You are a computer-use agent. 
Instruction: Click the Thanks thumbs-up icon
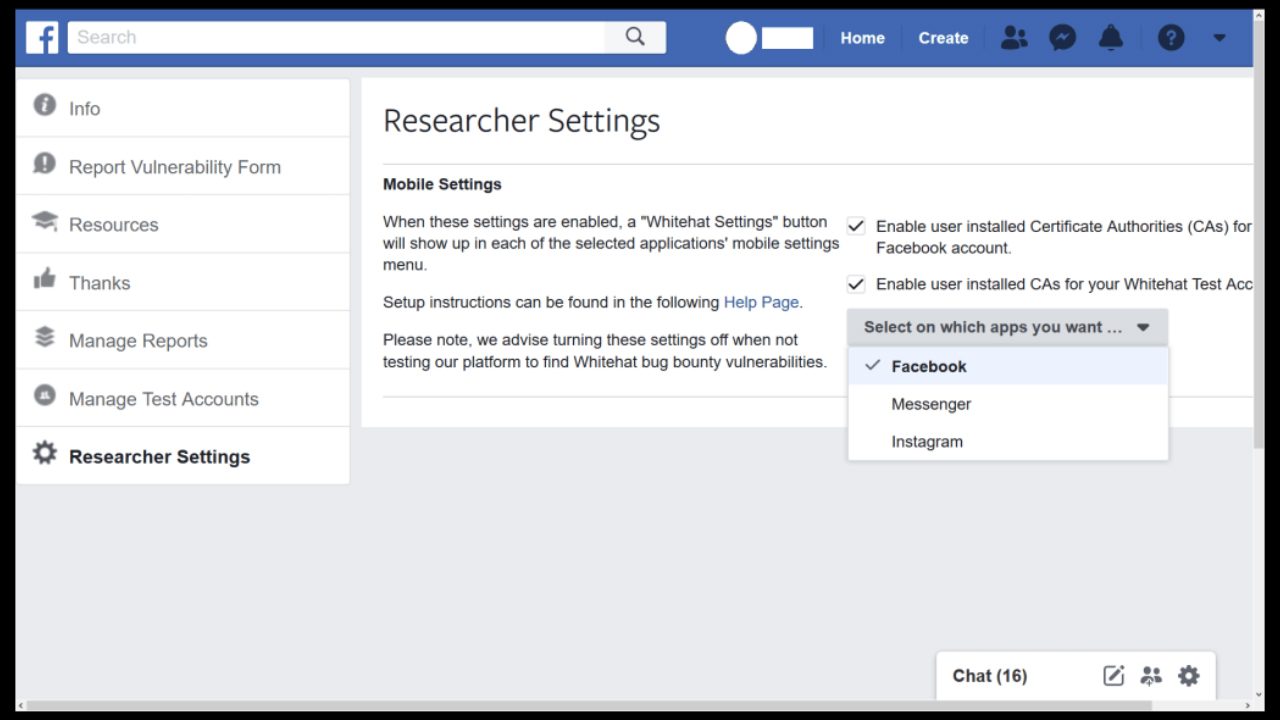[44, 279]
